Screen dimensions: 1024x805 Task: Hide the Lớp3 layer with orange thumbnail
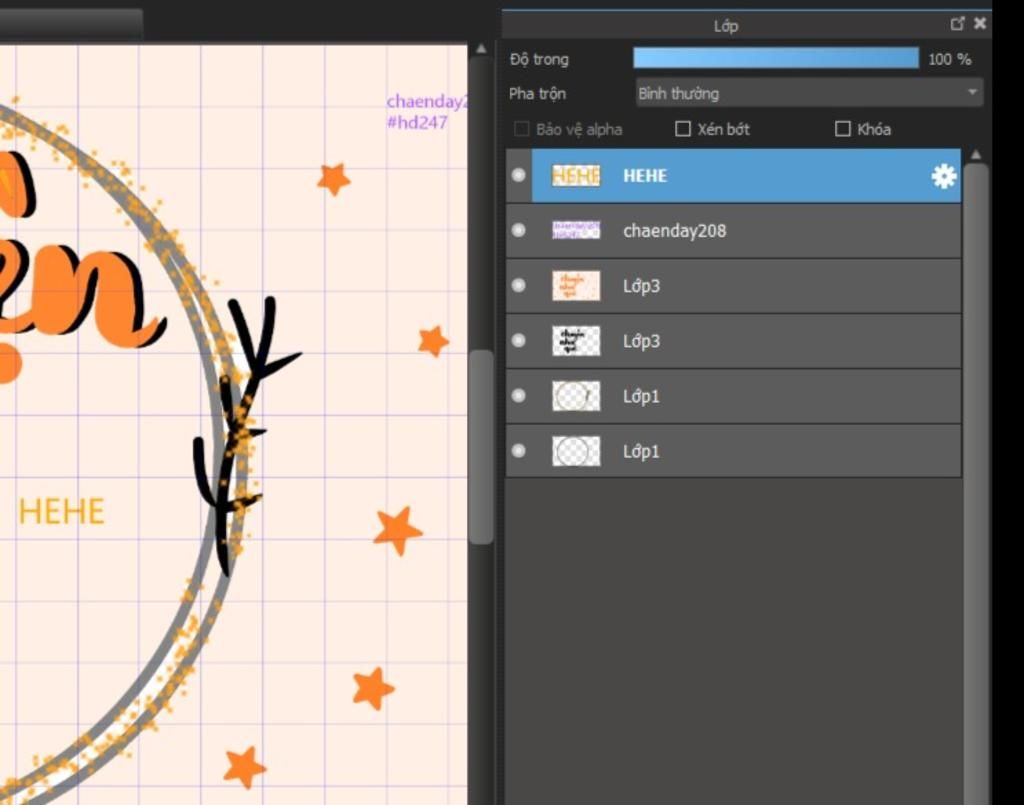click(x=519, y=285)
